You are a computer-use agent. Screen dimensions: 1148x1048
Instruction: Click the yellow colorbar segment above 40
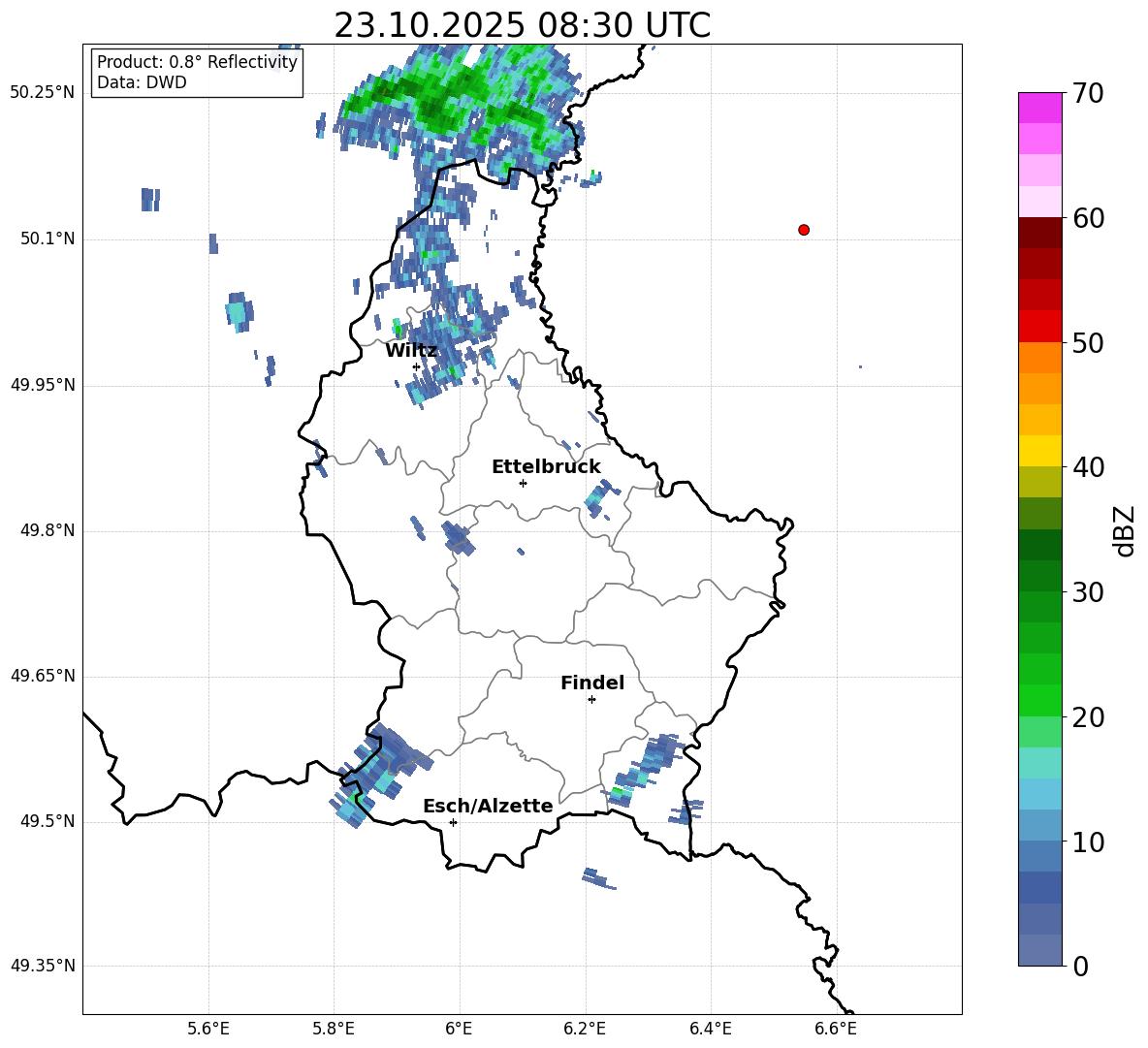(x=1040, y=451)
